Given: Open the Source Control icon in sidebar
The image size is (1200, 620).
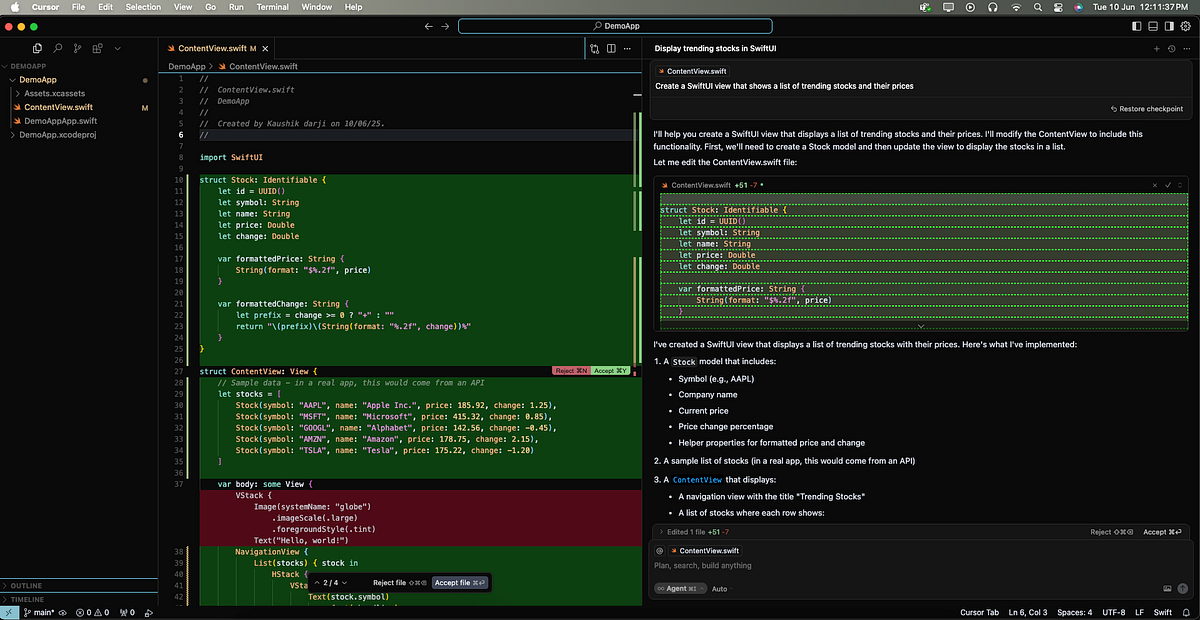Looking at the screenshot, I should pyautogui.click(x=78, y=48).
